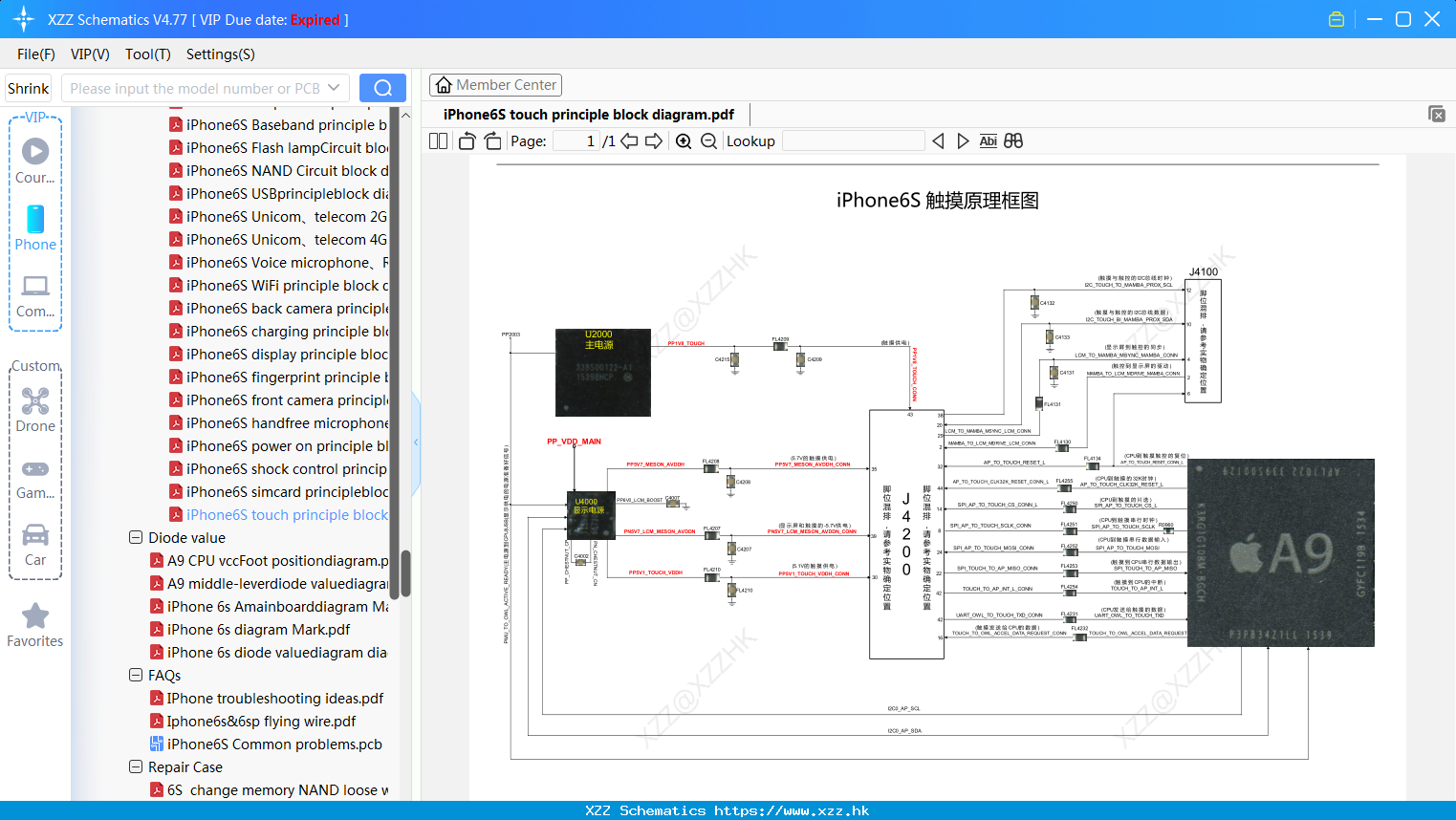Open iPhone6S Baseband principle file
Screen dimensions: 1456x820
coord(278,125)
